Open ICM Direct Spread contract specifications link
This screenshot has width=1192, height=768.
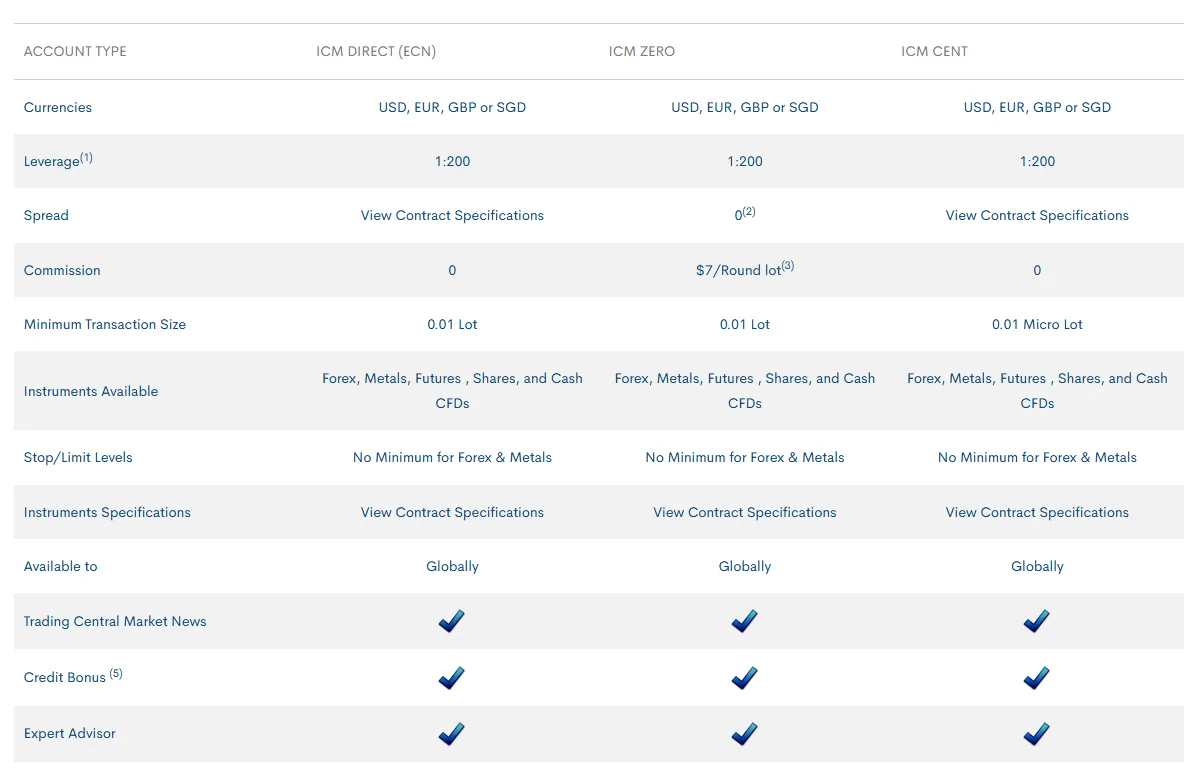pos(452,215)
